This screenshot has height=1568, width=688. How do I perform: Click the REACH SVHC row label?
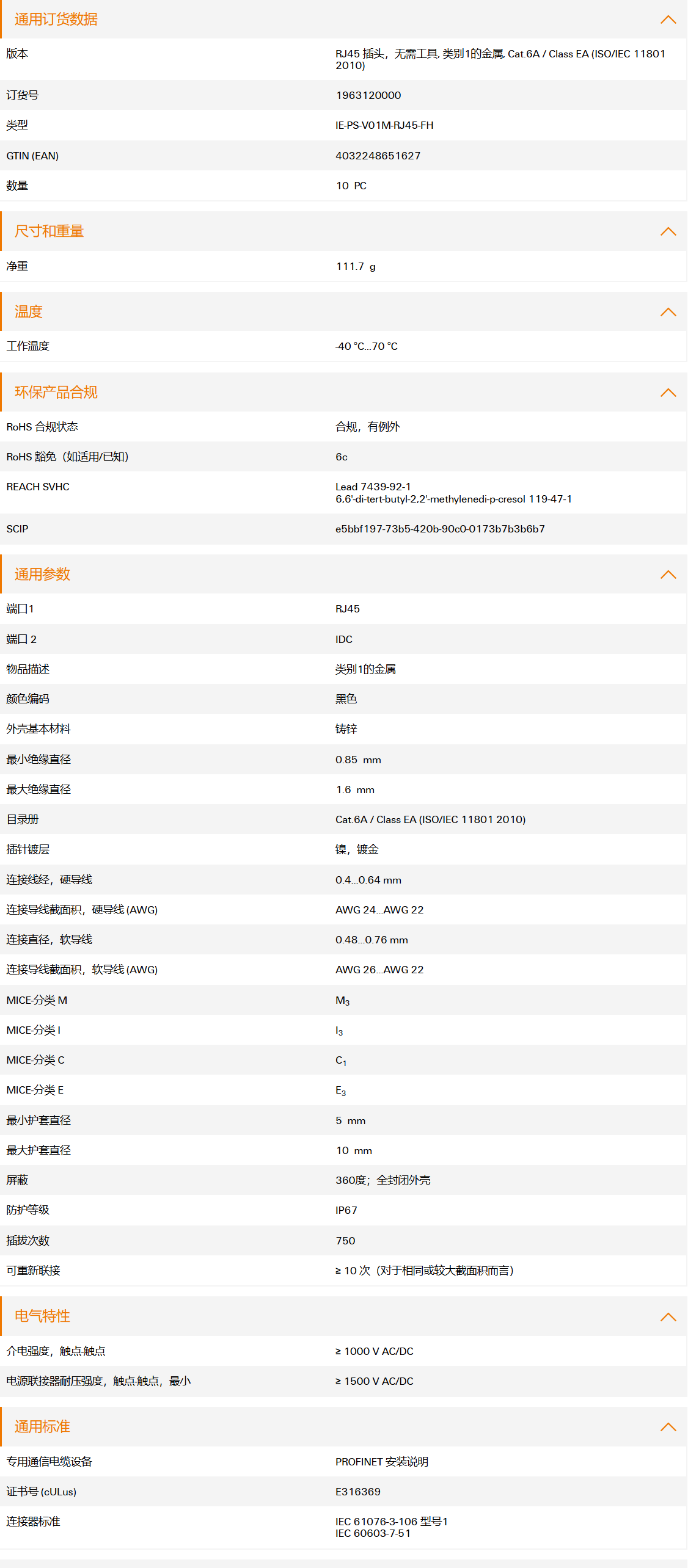[x=38, y=487]
